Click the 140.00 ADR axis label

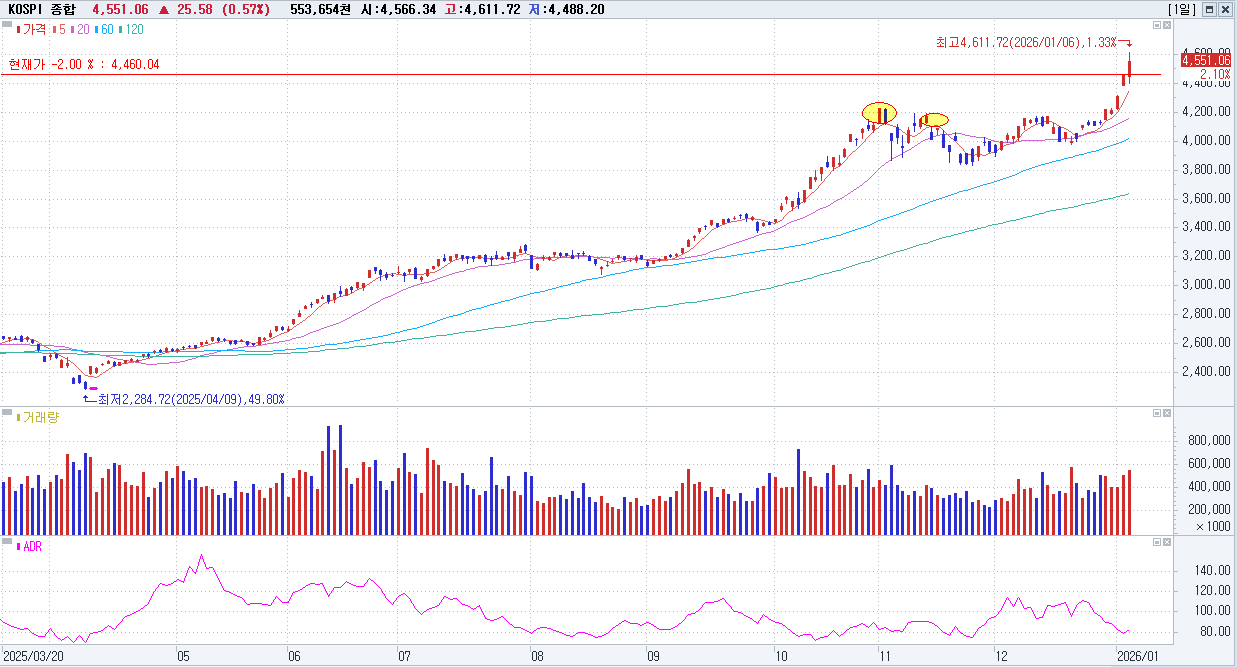(1213, 570)
